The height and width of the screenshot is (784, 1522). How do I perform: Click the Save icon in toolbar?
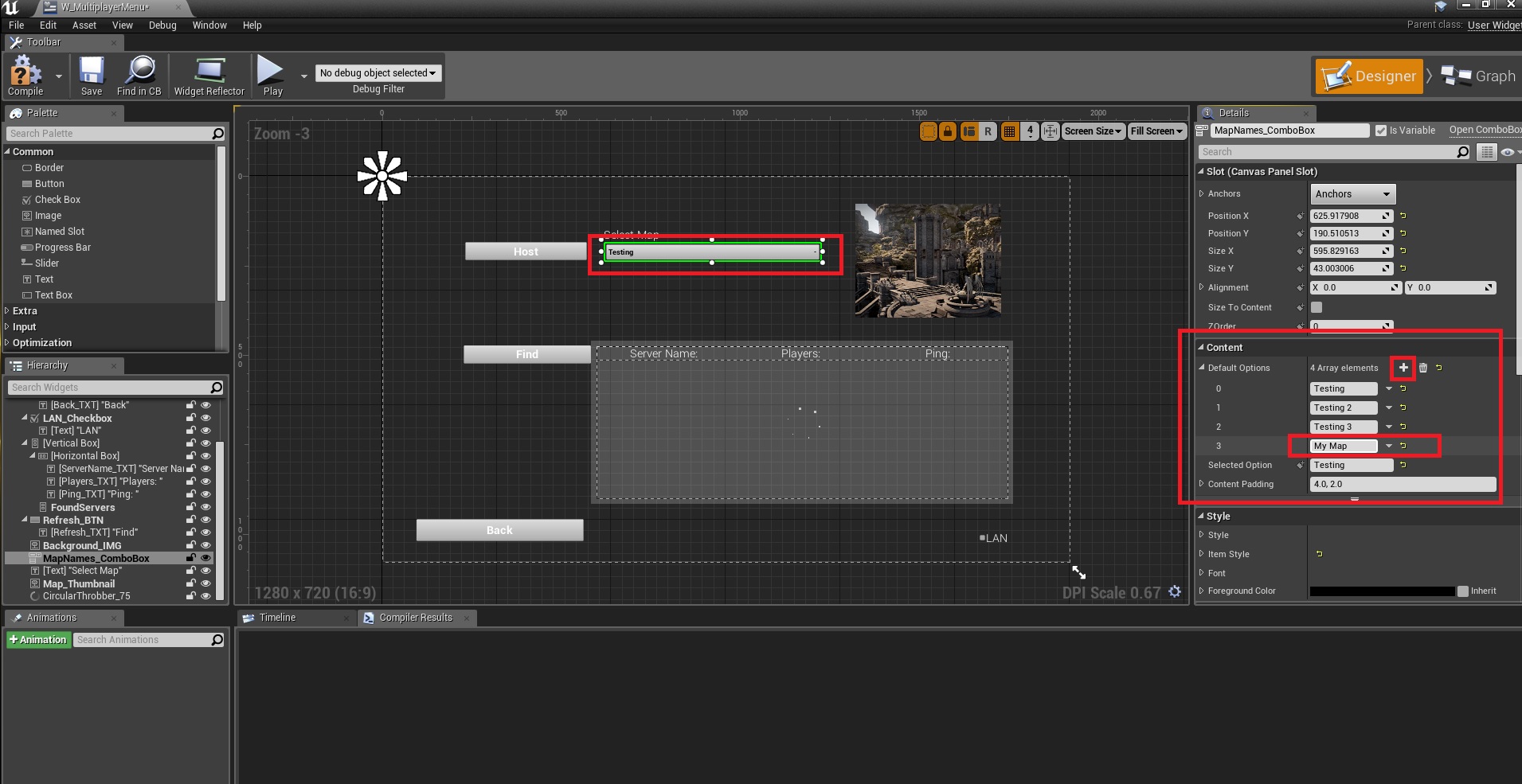point(92,75)
